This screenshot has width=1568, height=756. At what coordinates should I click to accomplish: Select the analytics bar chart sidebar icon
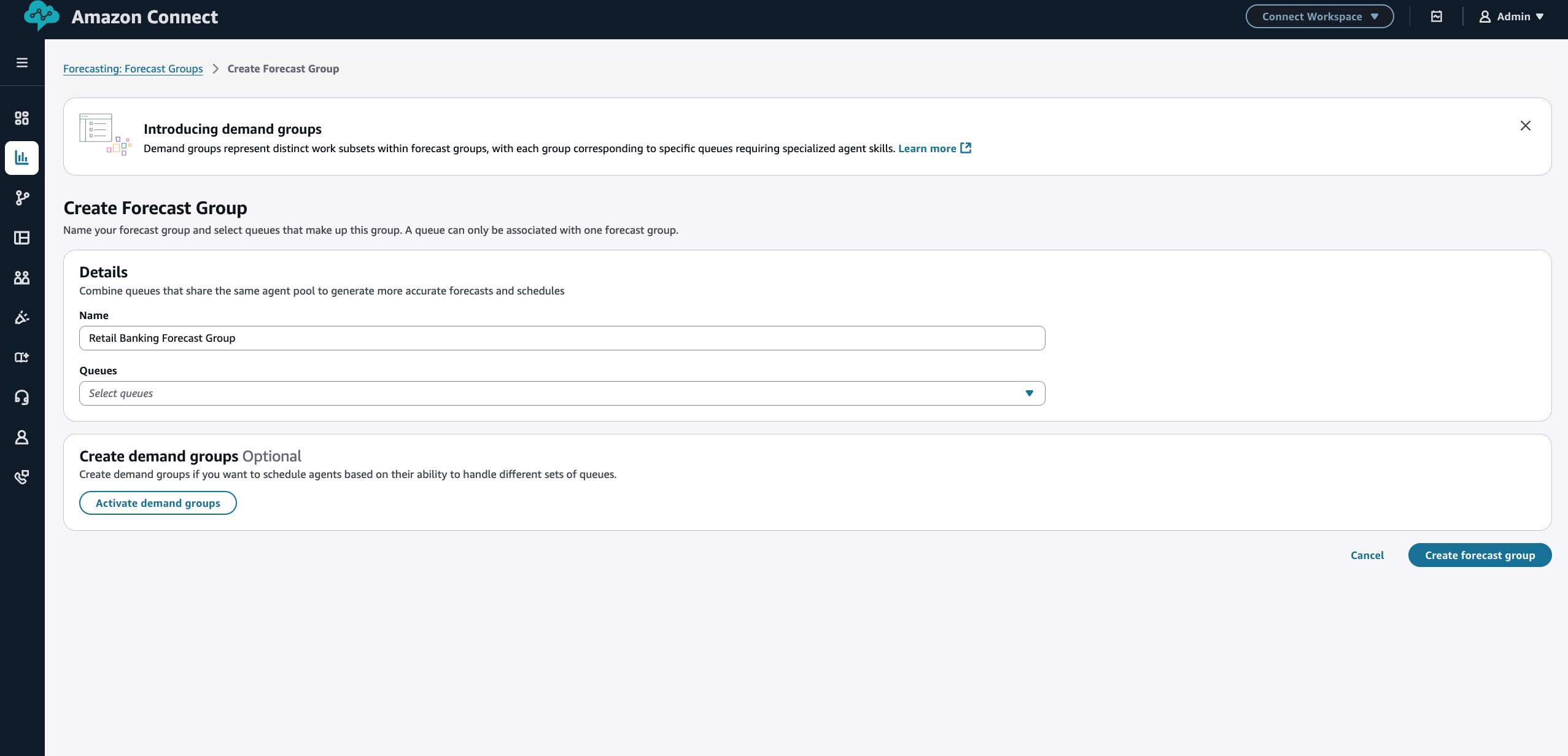[x=22, y=158]
